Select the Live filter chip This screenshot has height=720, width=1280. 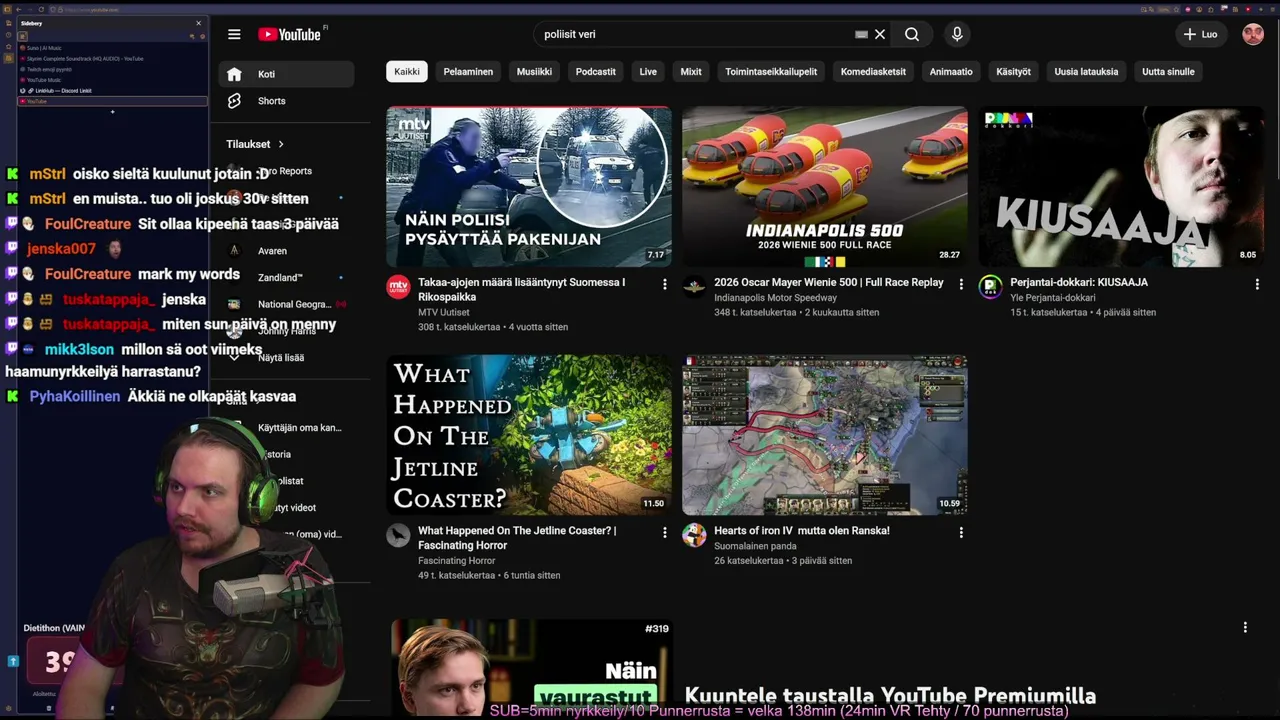648,72
